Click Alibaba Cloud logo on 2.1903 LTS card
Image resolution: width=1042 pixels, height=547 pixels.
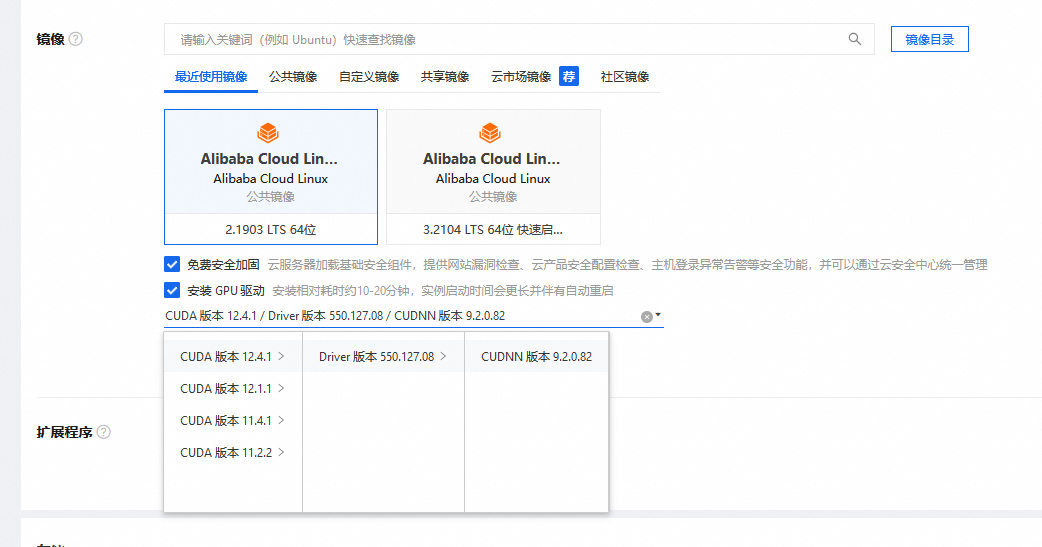(x=268, y=133)
